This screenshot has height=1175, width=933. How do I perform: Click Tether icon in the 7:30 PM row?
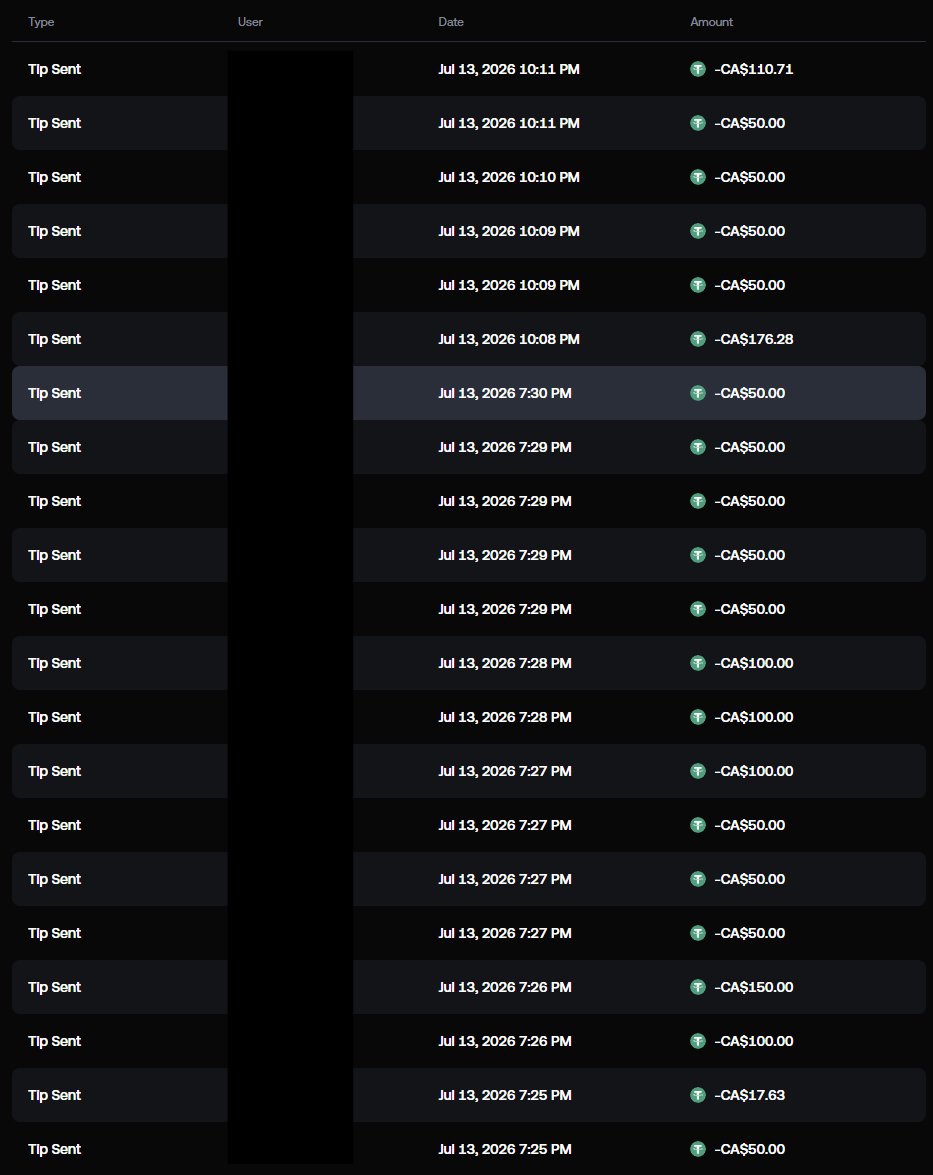coord(698,393)
